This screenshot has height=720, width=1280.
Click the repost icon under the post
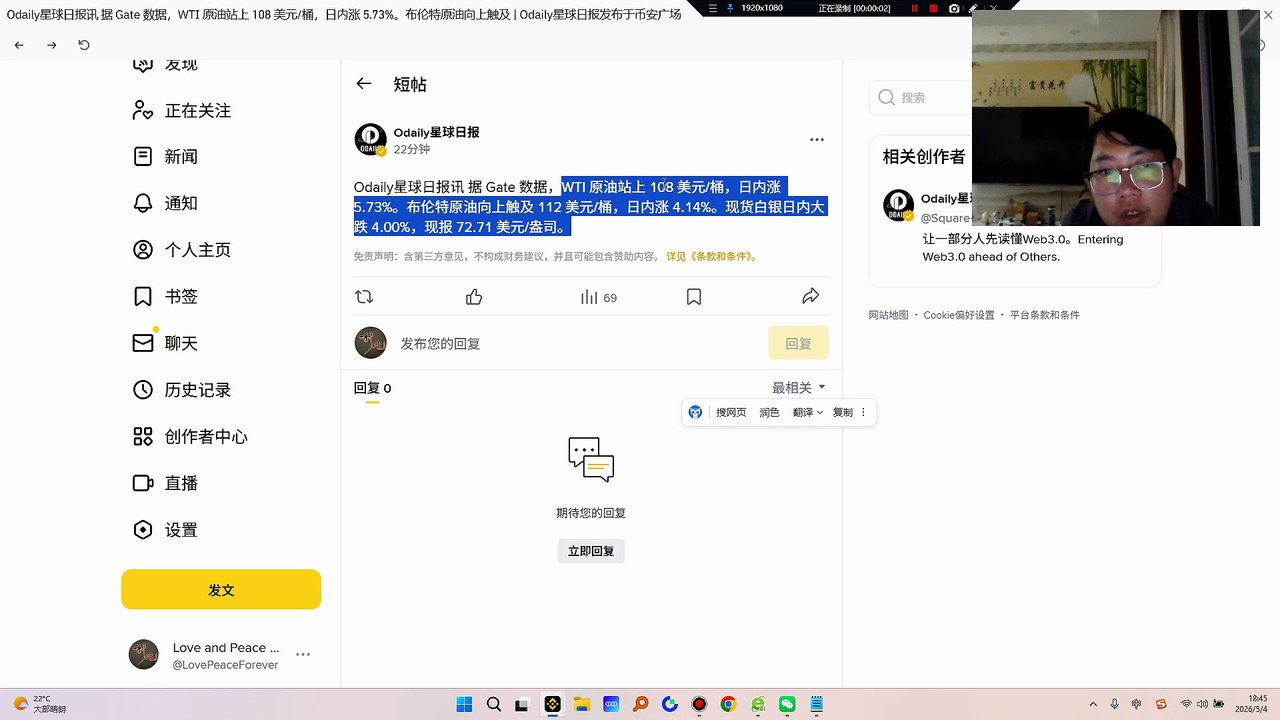coord(364,297)
